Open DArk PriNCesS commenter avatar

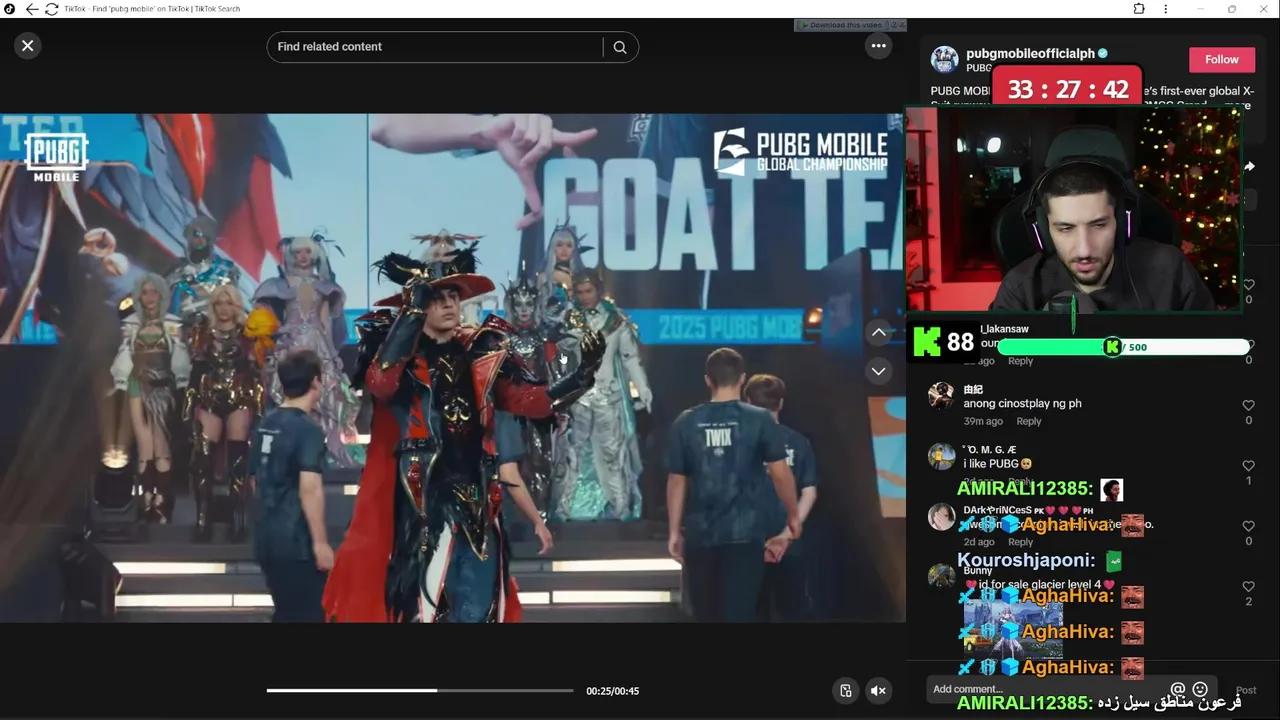[x=941, y=517]
